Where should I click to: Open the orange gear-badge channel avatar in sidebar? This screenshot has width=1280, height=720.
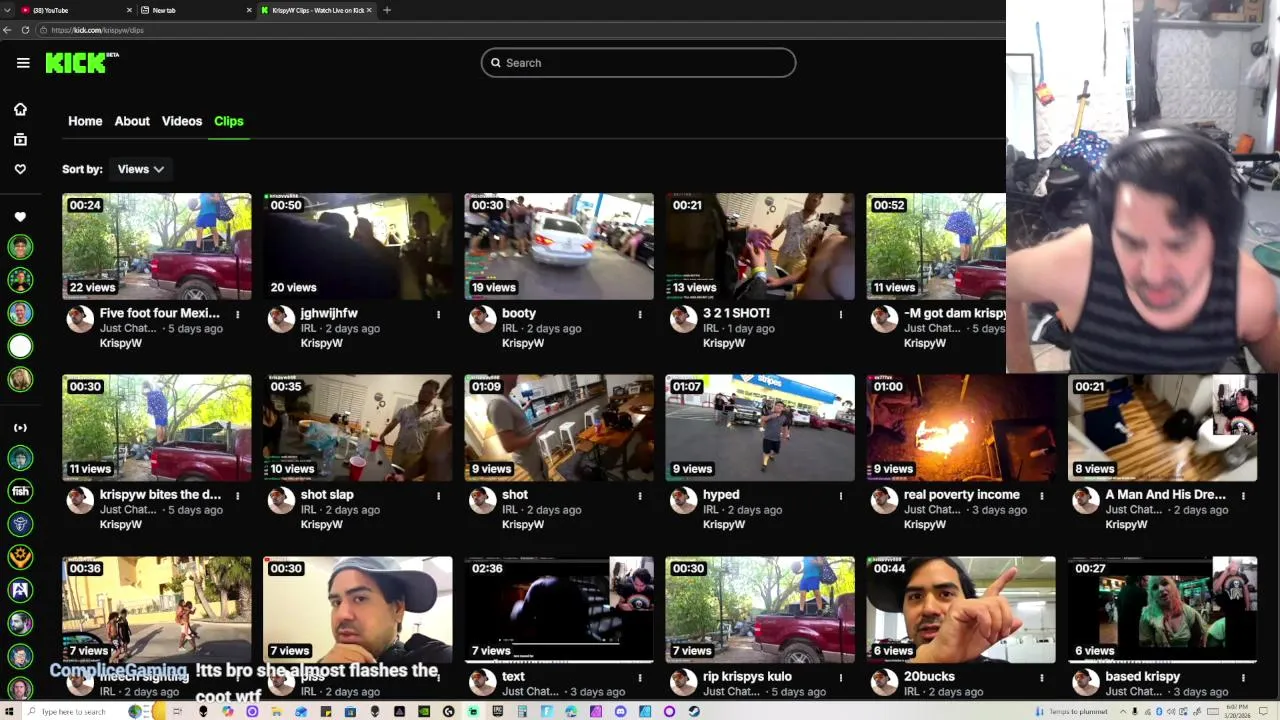click(20, 557)
